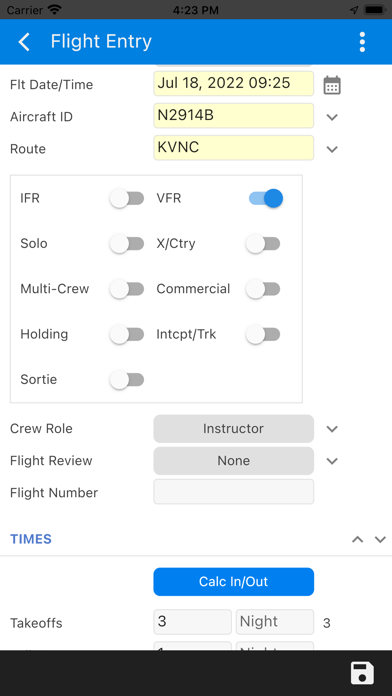Save the flight using the floppy disk icon
392x696 pixels.
click(362, 673)
